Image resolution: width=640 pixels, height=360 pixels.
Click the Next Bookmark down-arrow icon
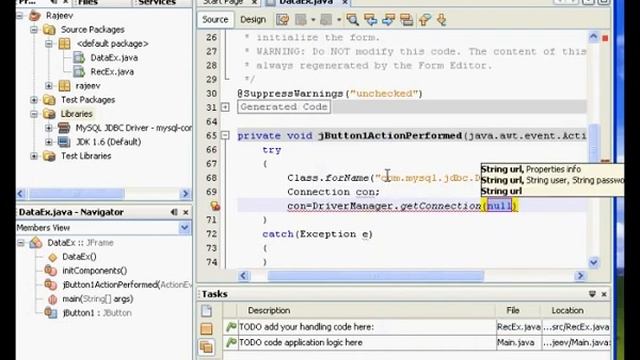click(x=442, y=20)
